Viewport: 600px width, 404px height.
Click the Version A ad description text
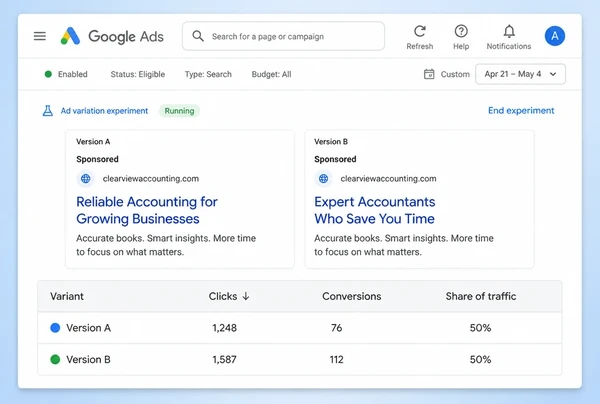(166, 245)
